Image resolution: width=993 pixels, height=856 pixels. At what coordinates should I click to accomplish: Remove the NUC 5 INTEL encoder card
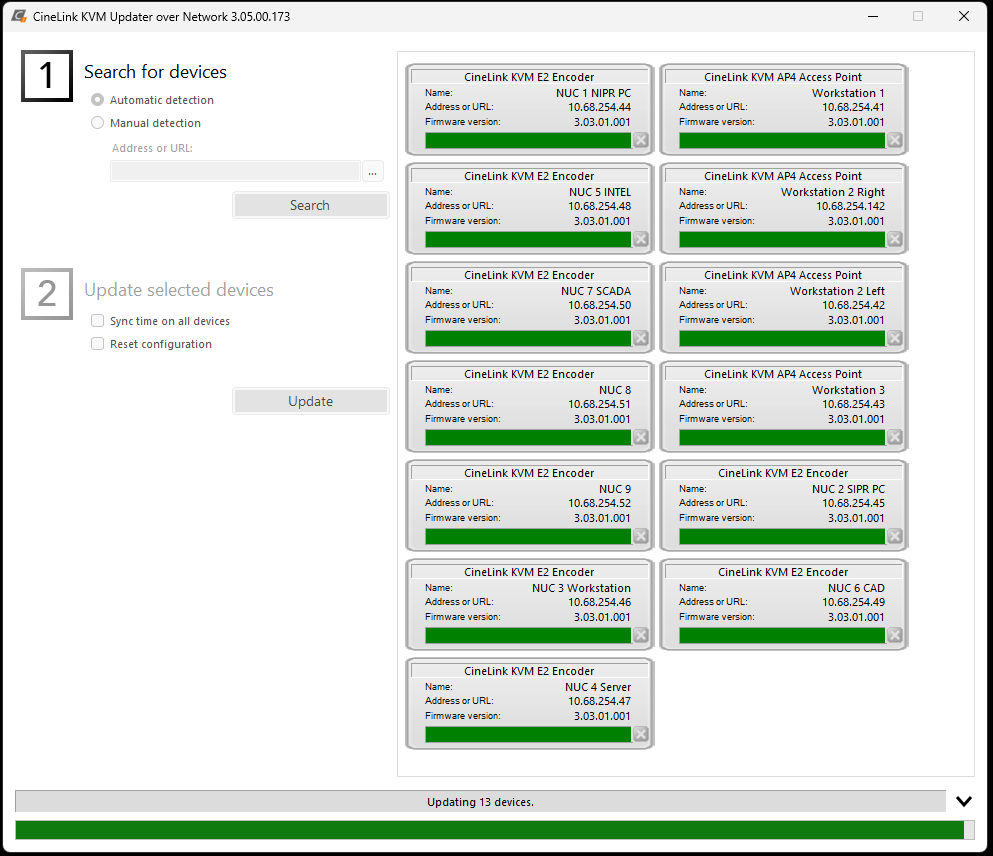point(641,239)
